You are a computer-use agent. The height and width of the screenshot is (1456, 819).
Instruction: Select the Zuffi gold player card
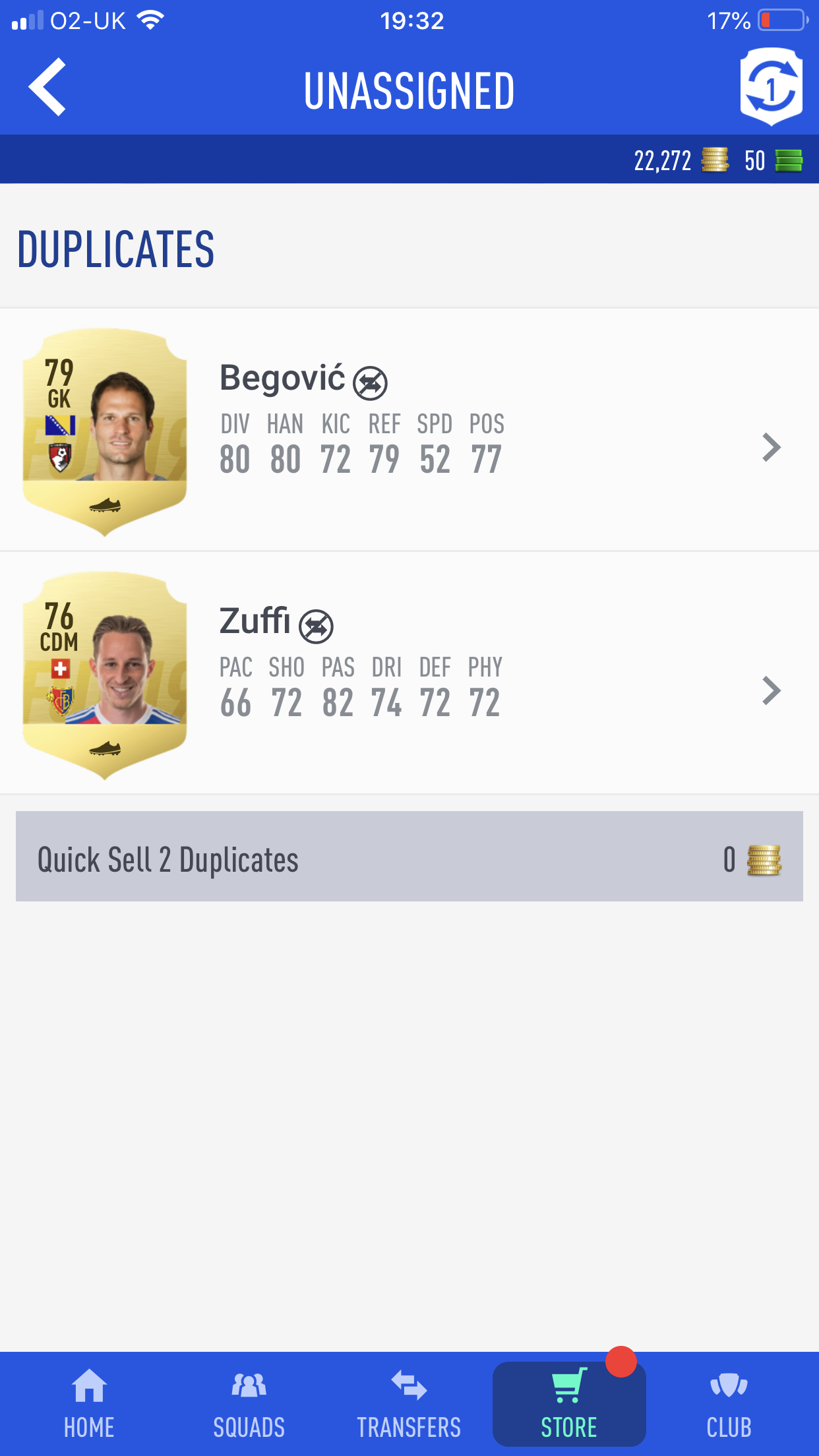tap(105, 675)
